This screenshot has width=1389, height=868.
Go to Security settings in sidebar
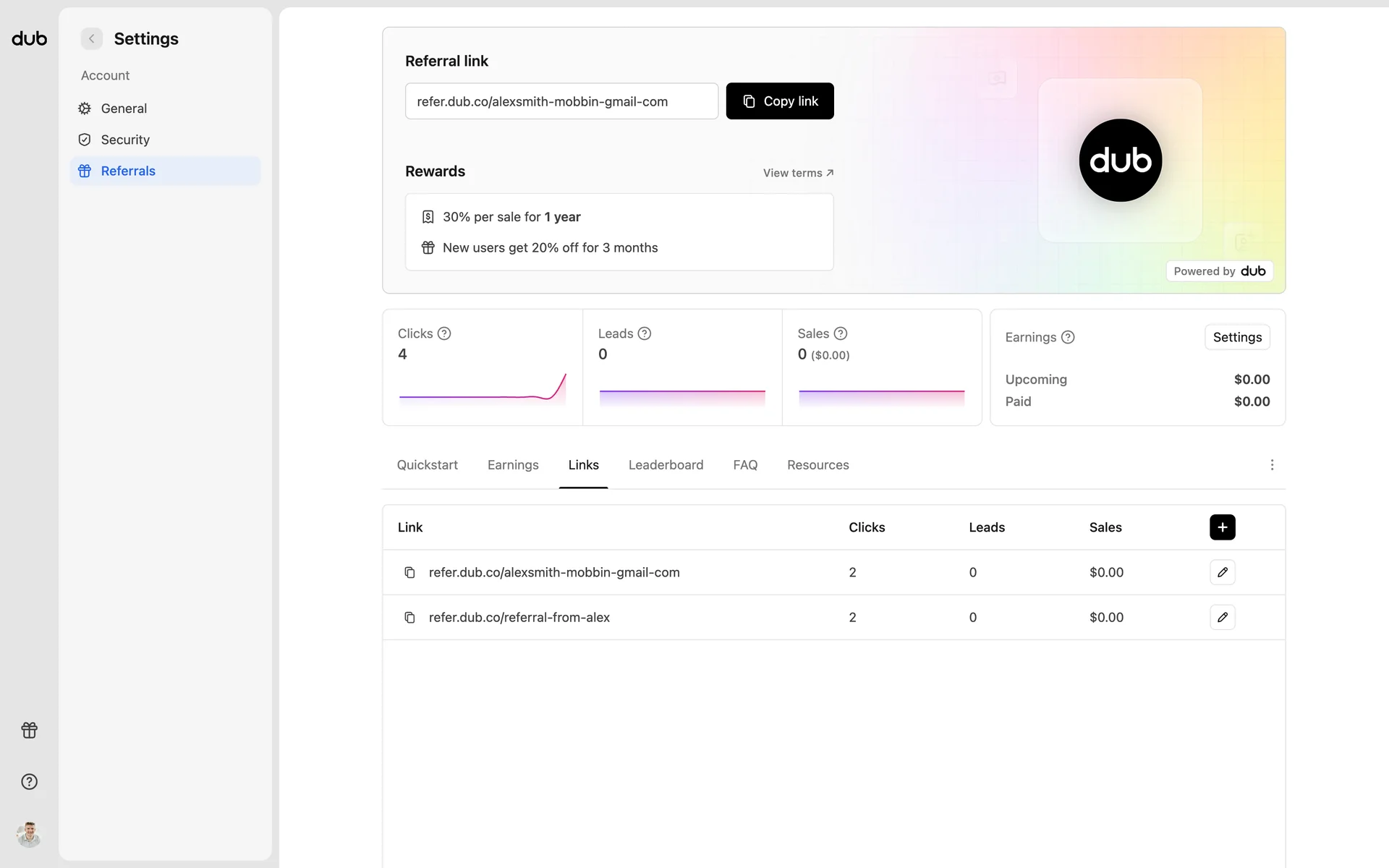[x=125, y=140]
